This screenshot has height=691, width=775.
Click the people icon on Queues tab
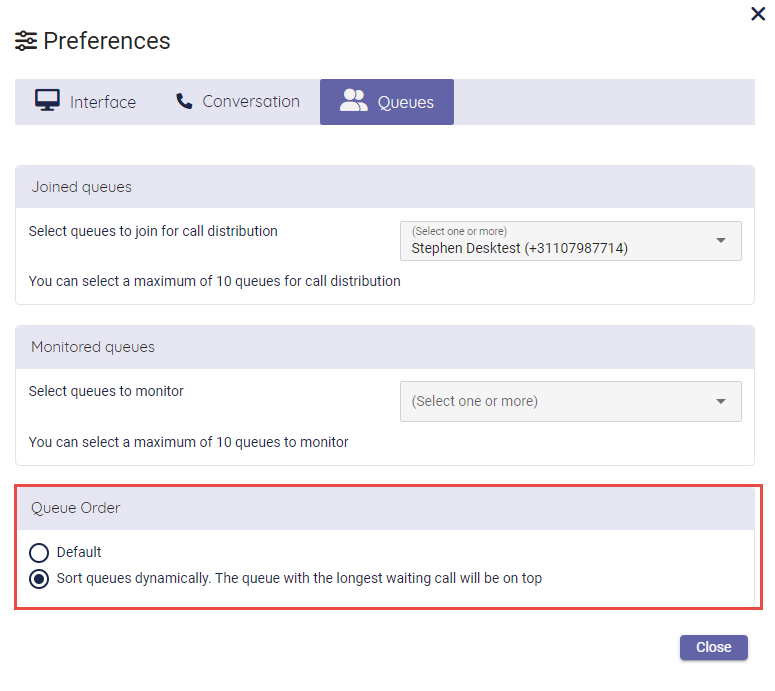pyautogui.click(x=354, y=101)
